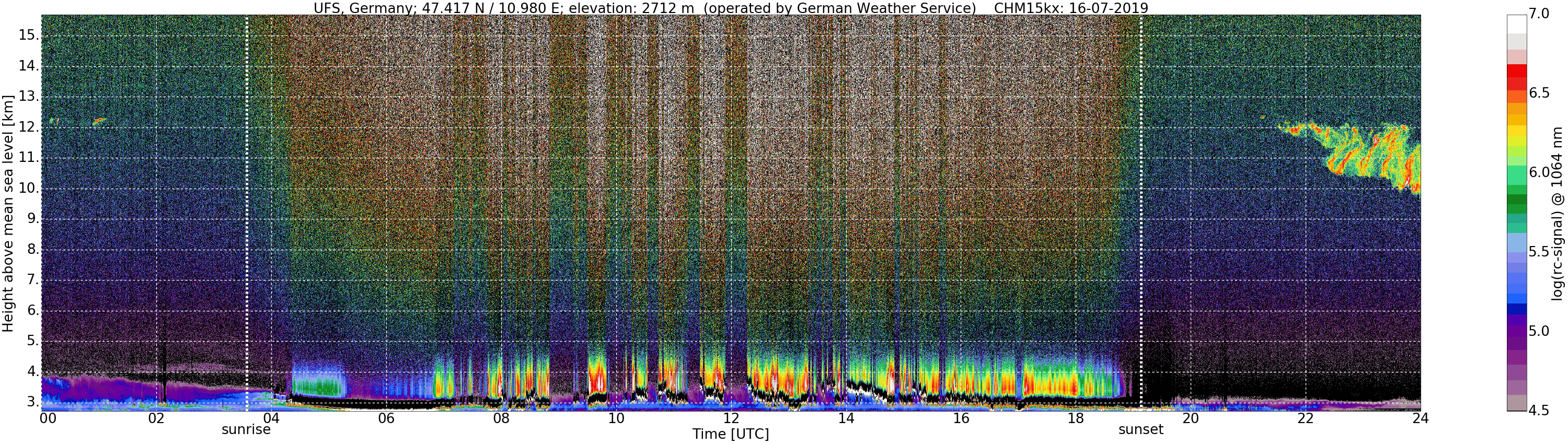Click the x-axis tick label '04'
Image resolution: width=1568 pixels, height=444 pixels.
(x=271, y=418)
